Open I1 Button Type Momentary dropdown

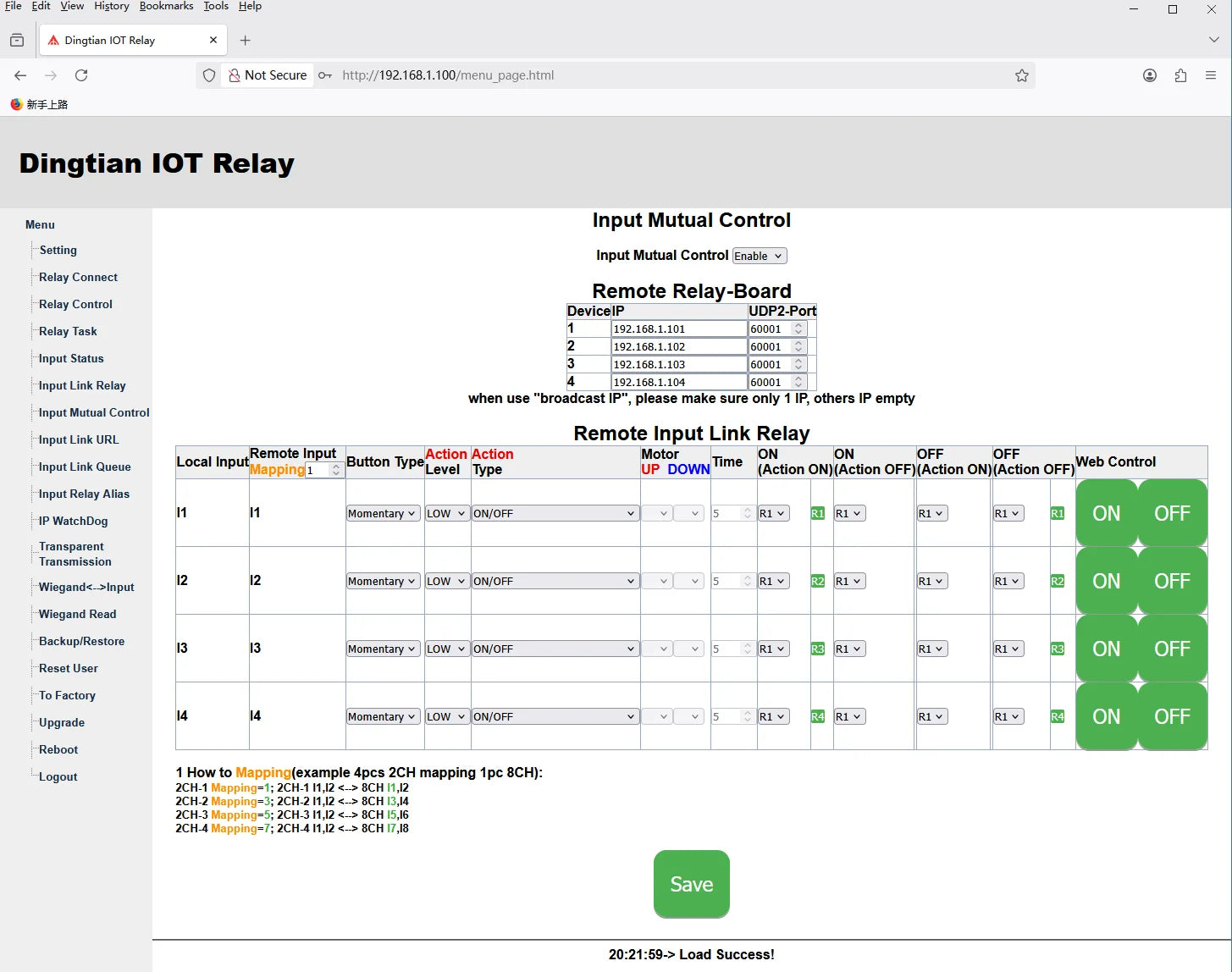coord(384,513)
